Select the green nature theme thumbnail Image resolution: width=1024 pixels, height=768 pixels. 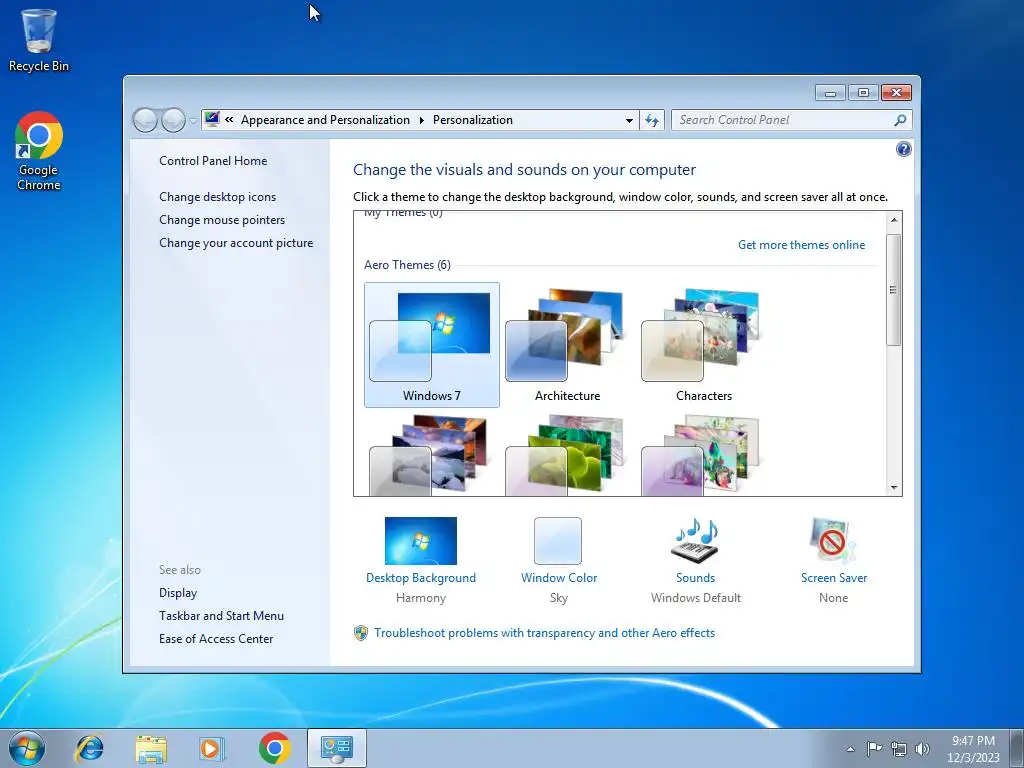pos(567,453)
